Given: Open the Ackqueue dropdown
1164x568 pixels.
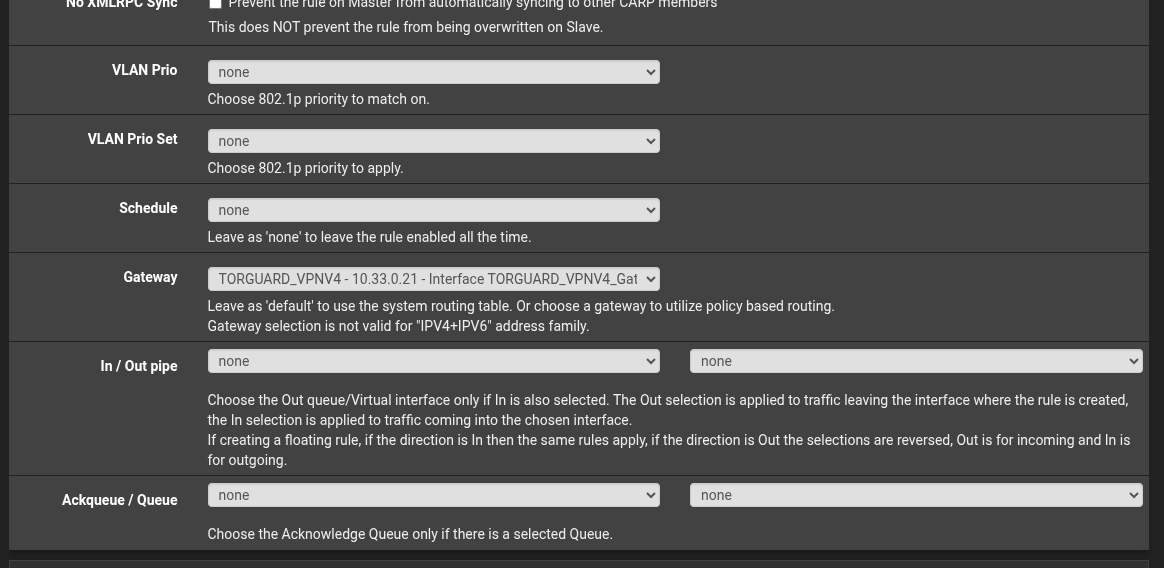Looking at the screenshot, I should pyautogui.click(x=433, y=495).
